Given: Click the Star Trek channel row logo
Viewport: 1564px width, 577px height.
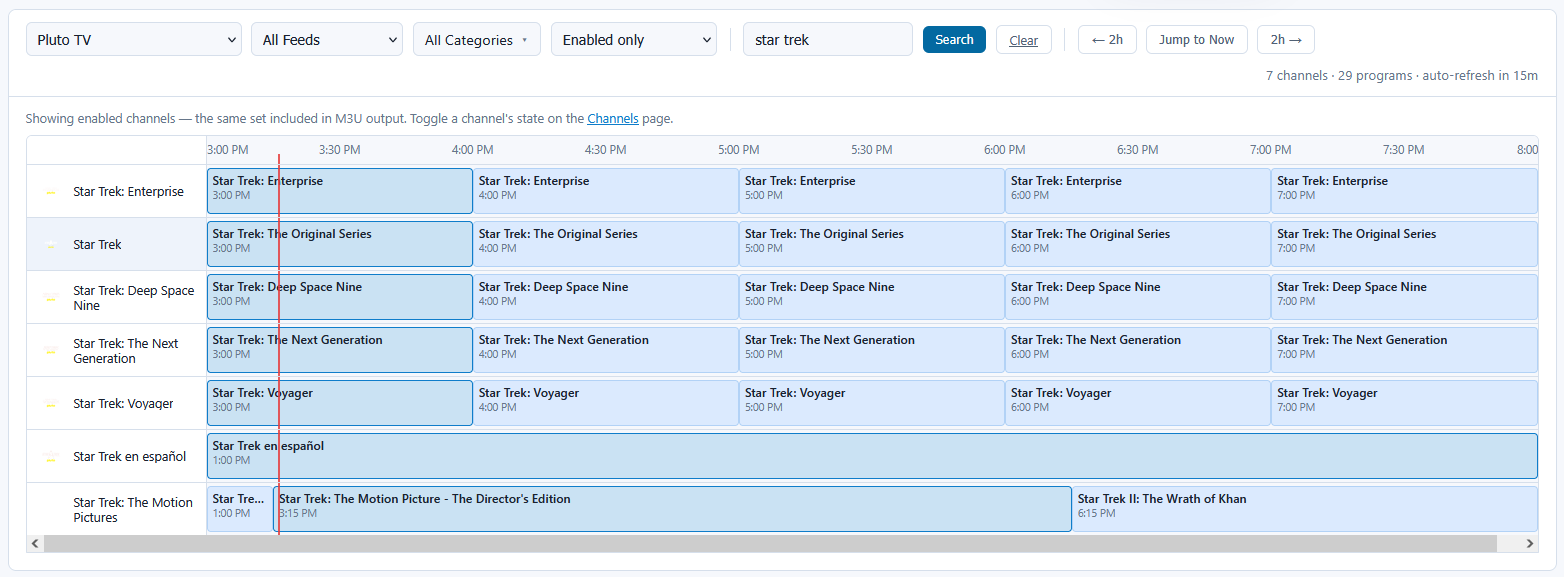Looking at the screenshot, I should 51,245.
